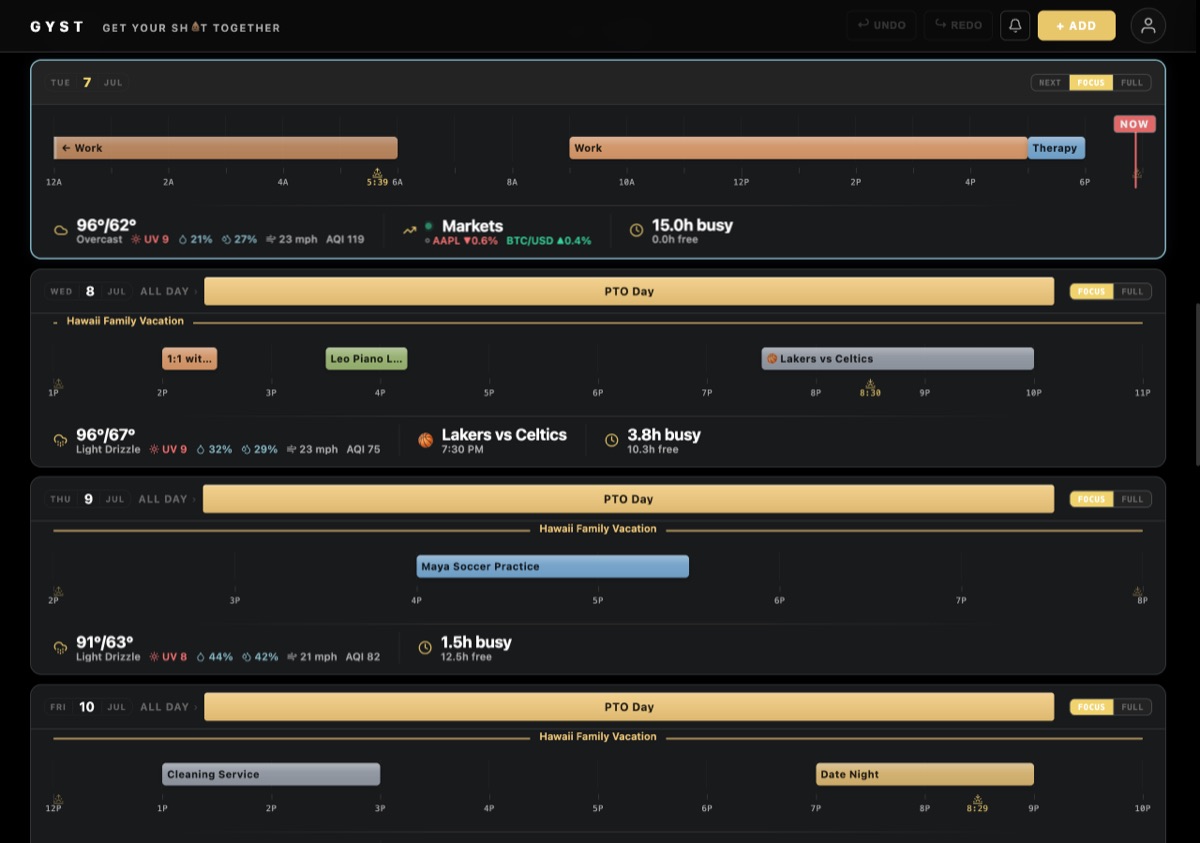The image size is (1200, 843).
Task: Open the notifications bell
Action: coord(1015,26)
